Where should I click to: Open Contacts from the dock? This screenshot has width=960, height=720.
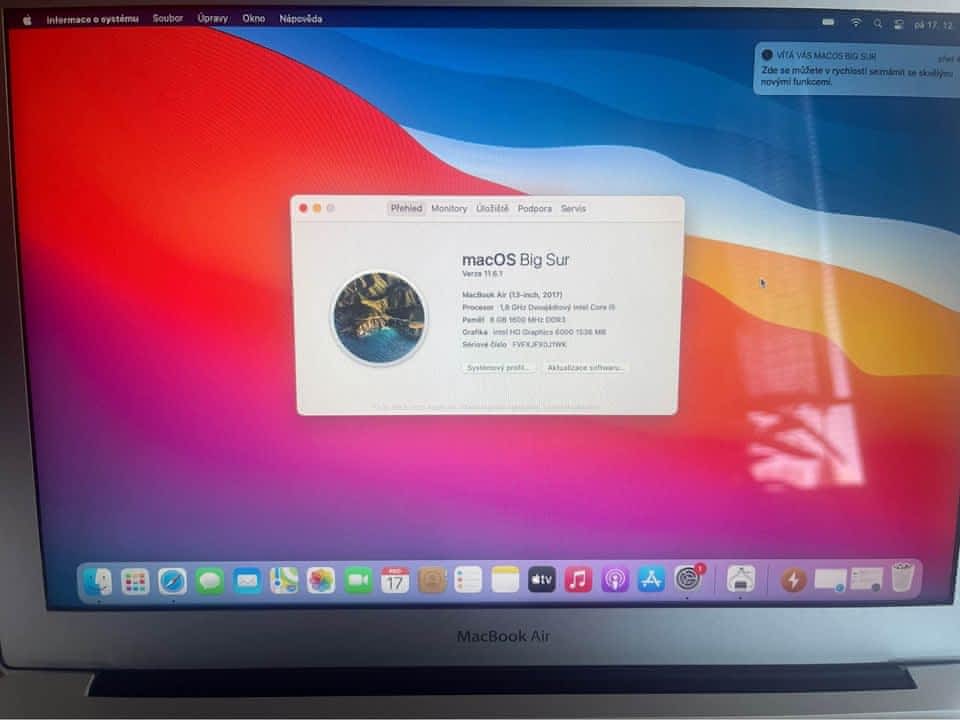click(432, 580)
